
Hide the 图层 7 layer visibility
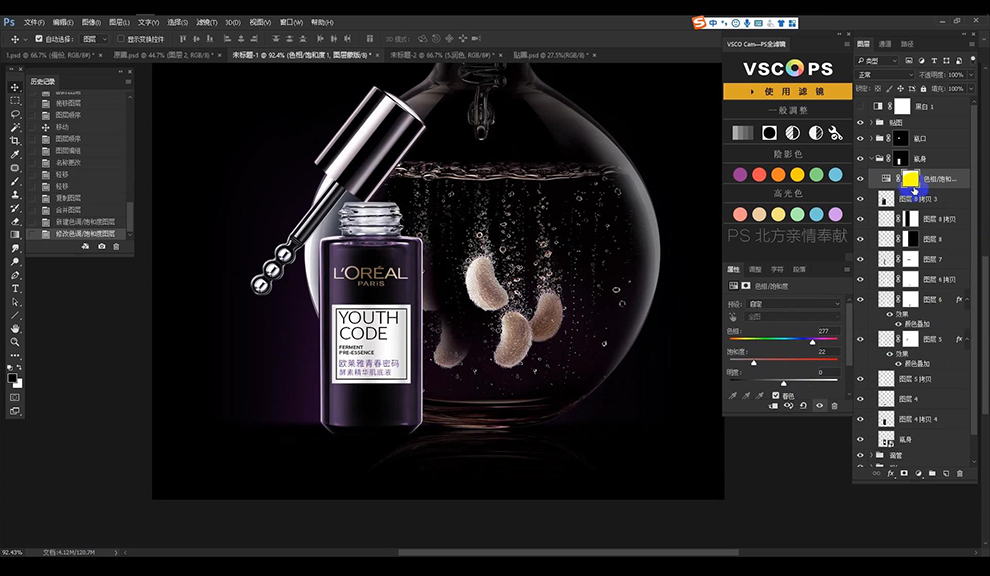click(860, 259)
